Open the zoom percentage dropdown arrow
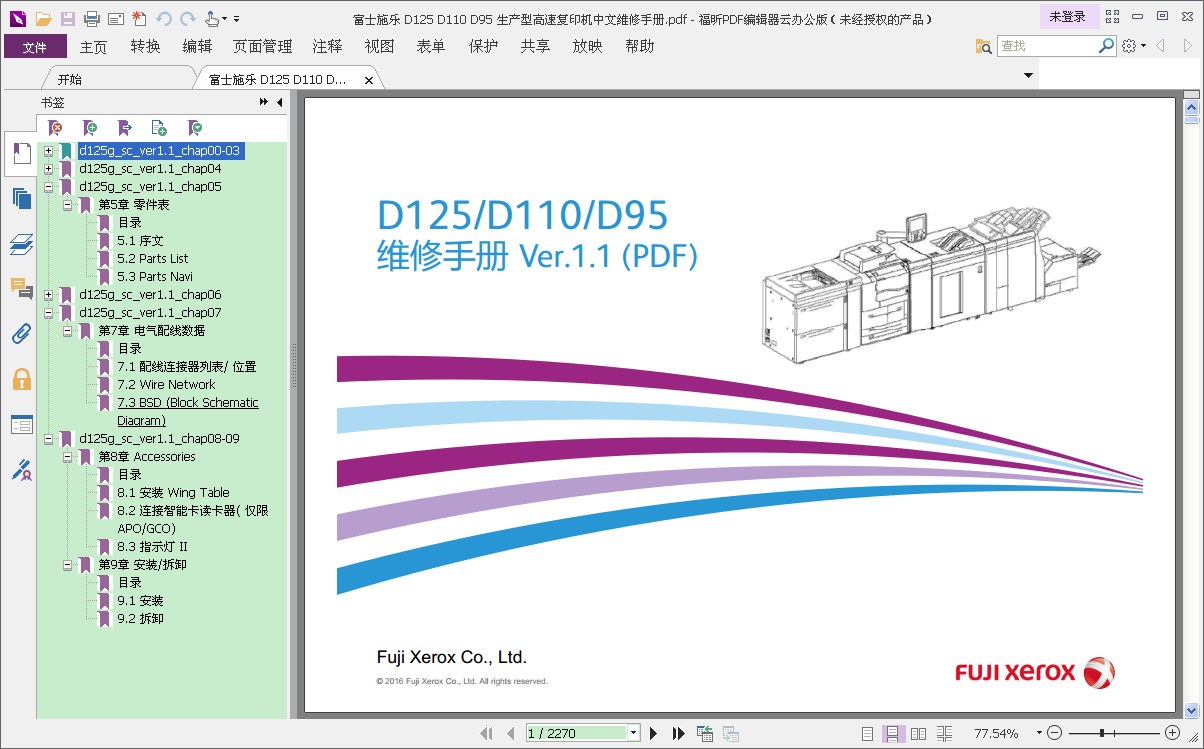 [x=1039, y=733]
